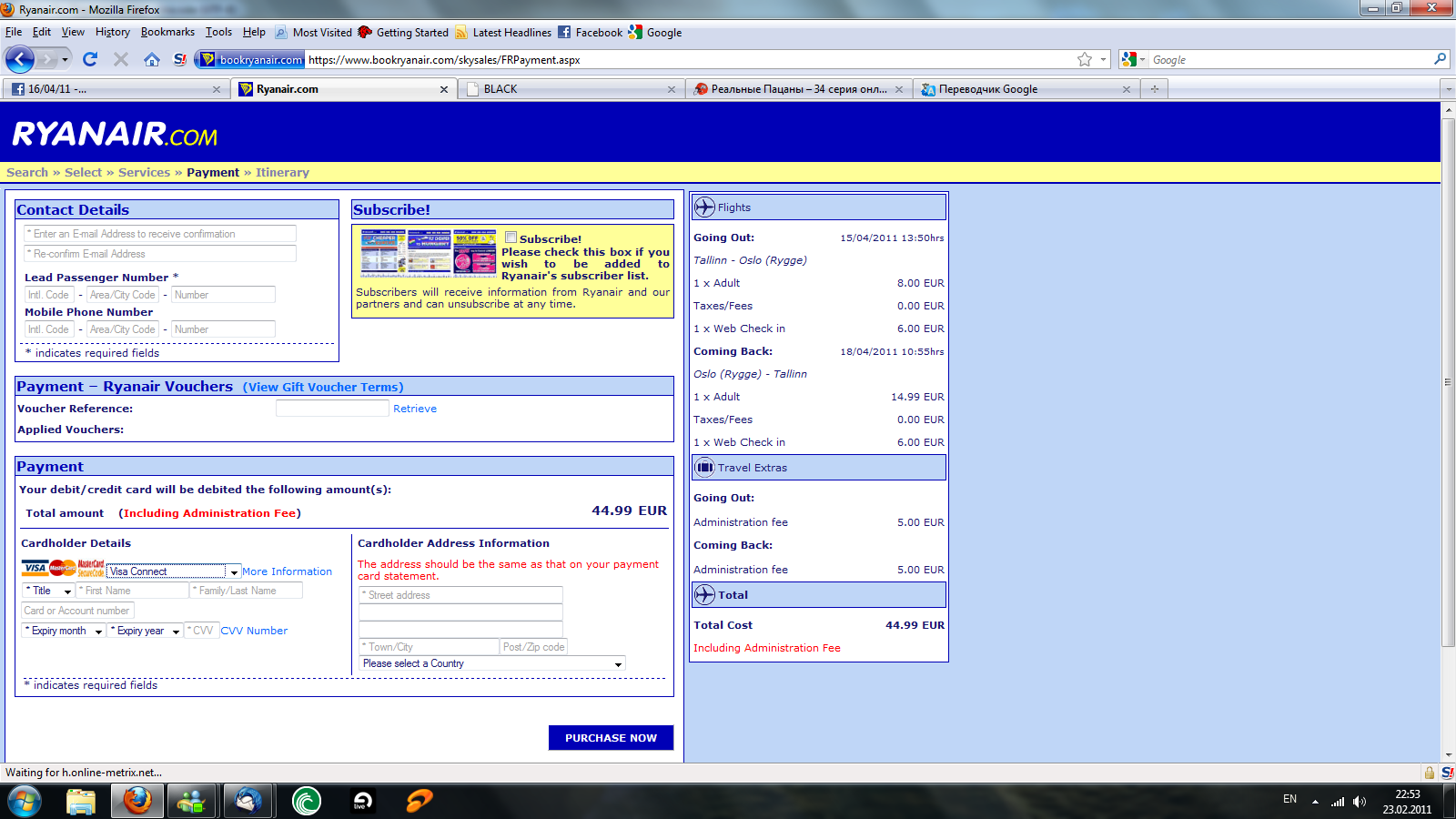Image resolution: width=1456 pixels, height=819 pixels.
Task: Click the Google search box
Action: pyautogui.click(x=1290, y=59)
